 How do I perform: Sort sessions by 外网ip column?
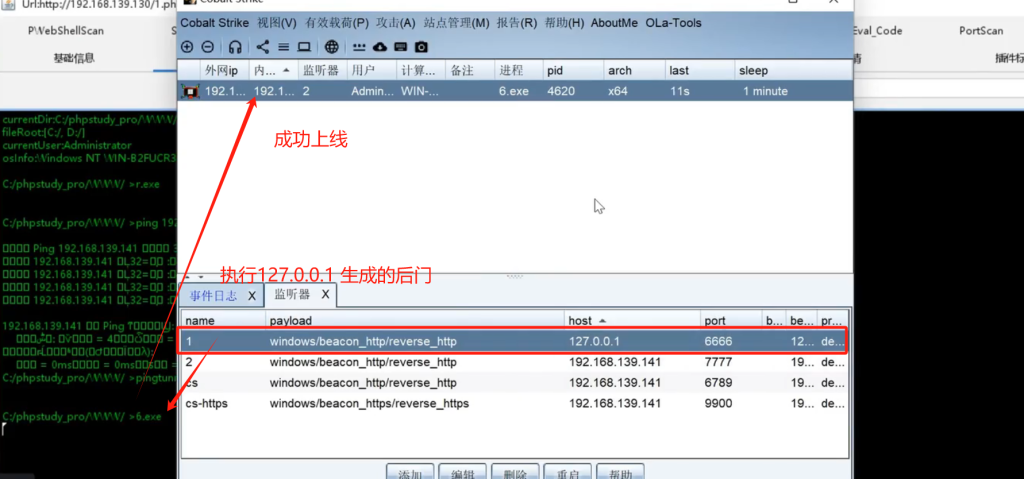click(x=223, y=70)
